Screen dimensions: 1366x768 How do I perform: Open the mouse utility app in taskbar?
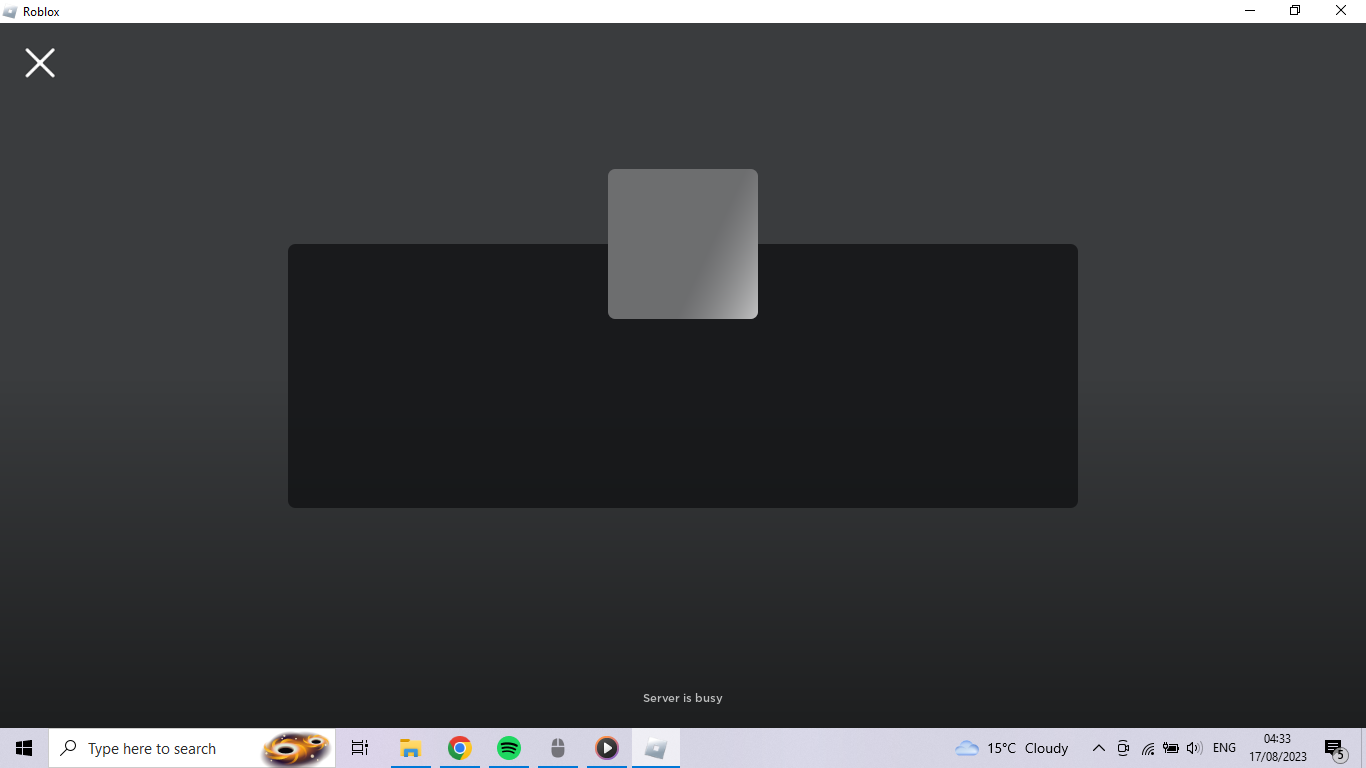(x=558, y=748)
